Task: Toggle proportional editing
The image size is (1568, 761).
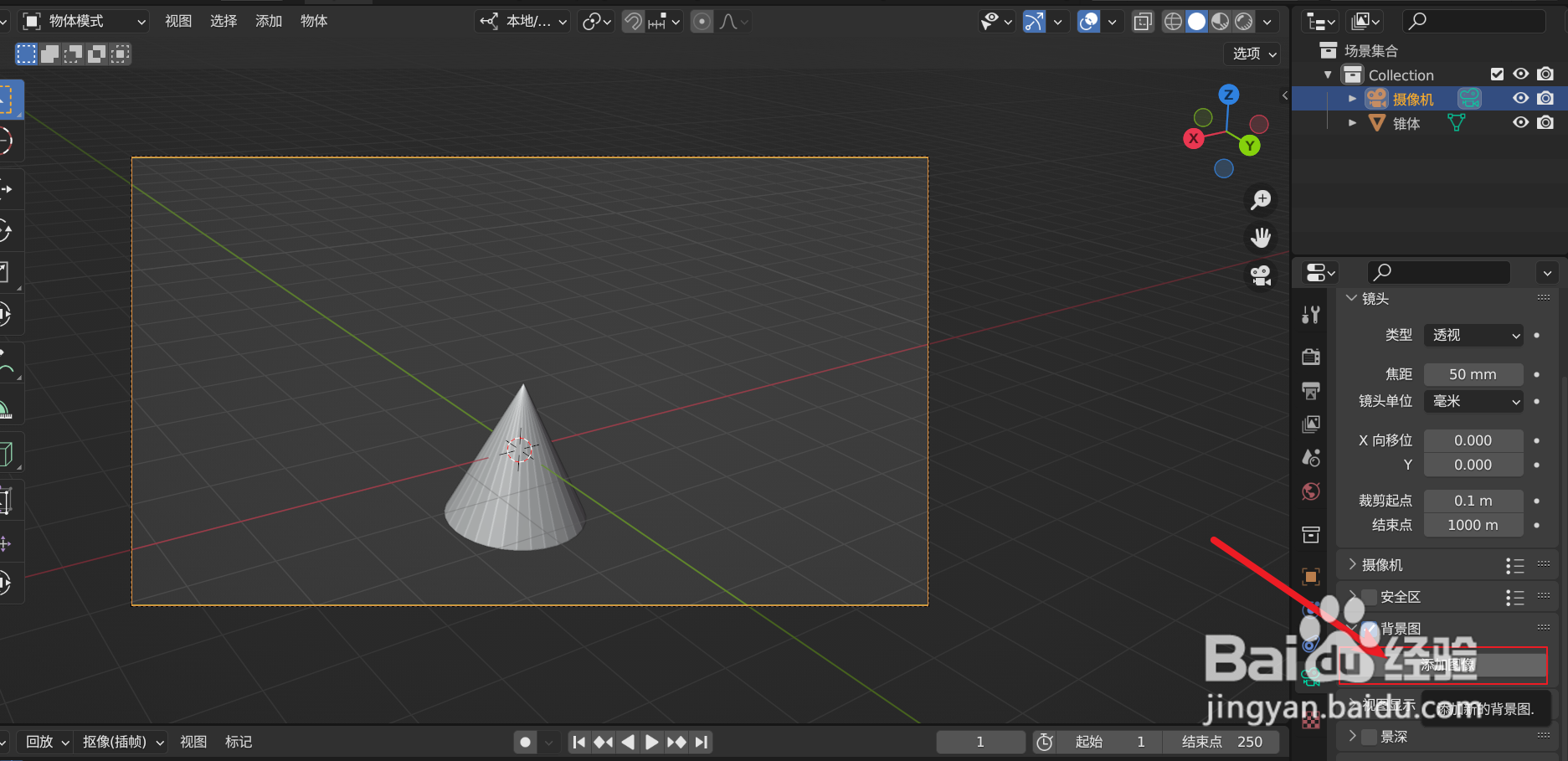Action: [702, 22]
